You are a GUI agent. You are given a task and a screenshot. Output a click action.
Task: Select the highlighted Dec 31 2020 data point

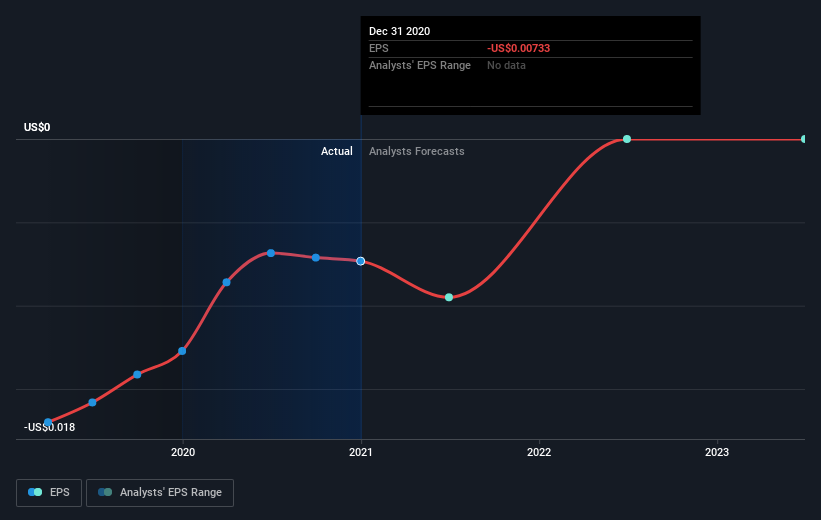pos(361,261)
